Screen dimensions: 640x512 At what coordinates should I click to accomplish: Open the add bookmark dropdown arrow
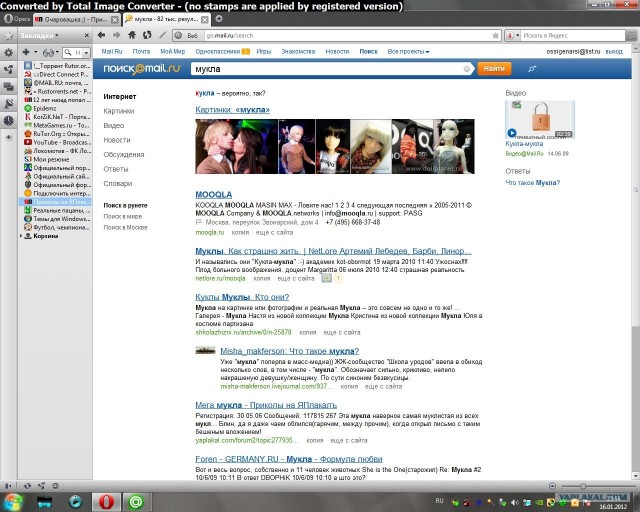pos(35,52)
